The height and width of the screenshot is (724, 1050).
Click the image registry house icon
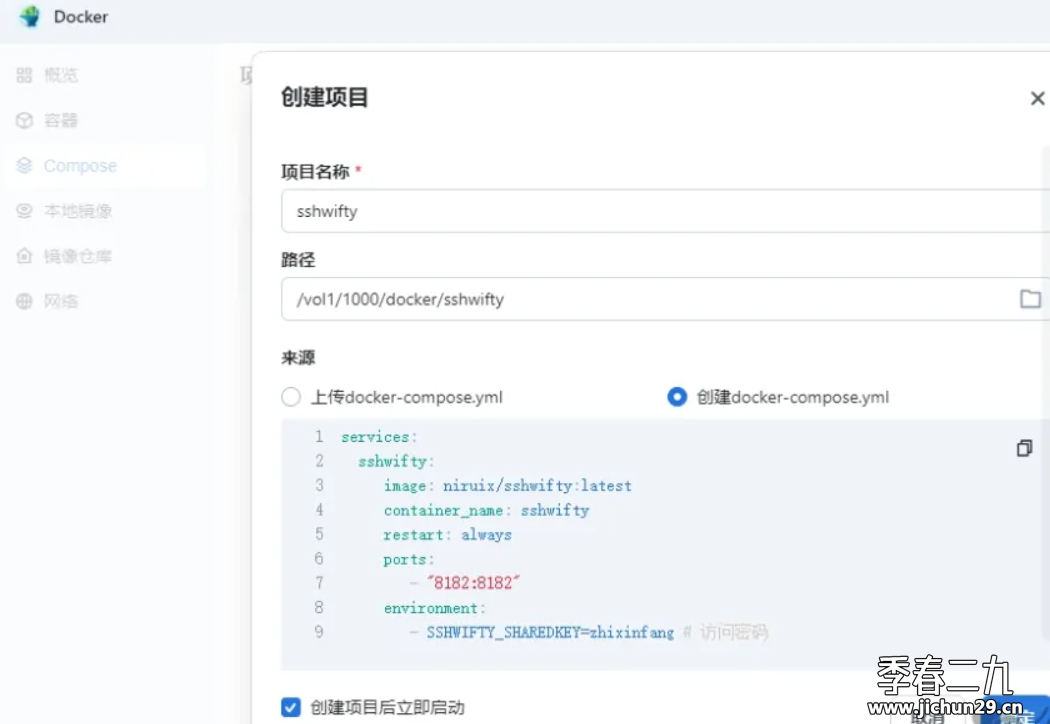[24, 256]
